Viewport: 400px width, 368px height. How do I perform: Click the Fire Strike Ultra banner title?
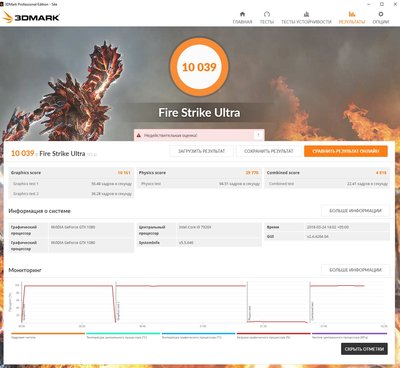199,113
